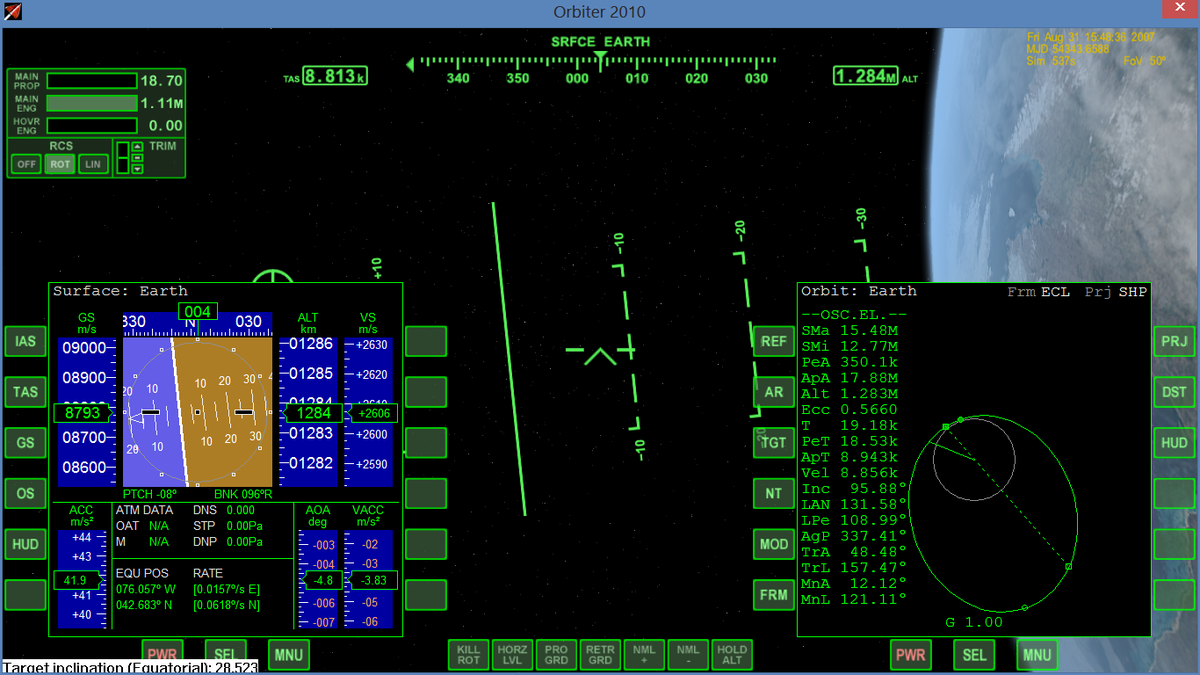This screenshot has height=675, width=1200.
Task: Click TGT button on Orbit MFD
Action: point(773,443)
